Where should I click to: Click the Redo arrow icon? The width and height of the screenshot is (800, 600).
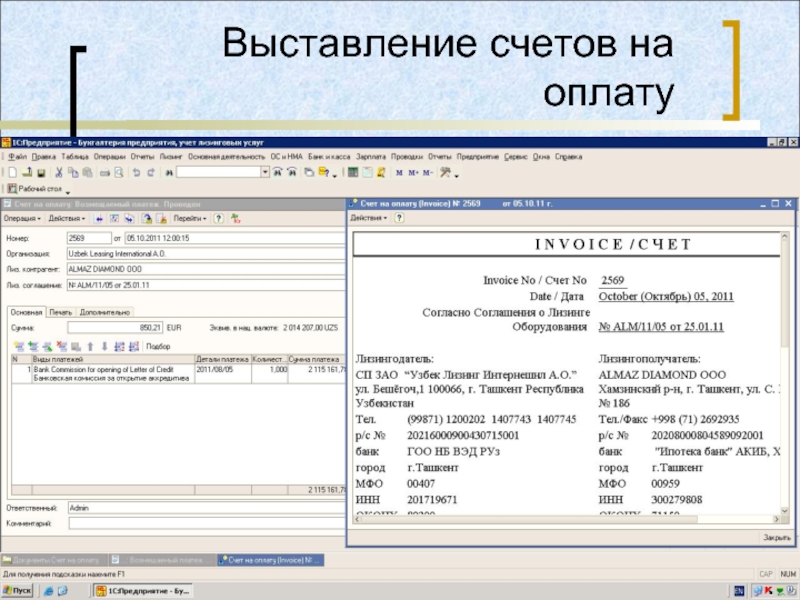[x=151, y=172]
